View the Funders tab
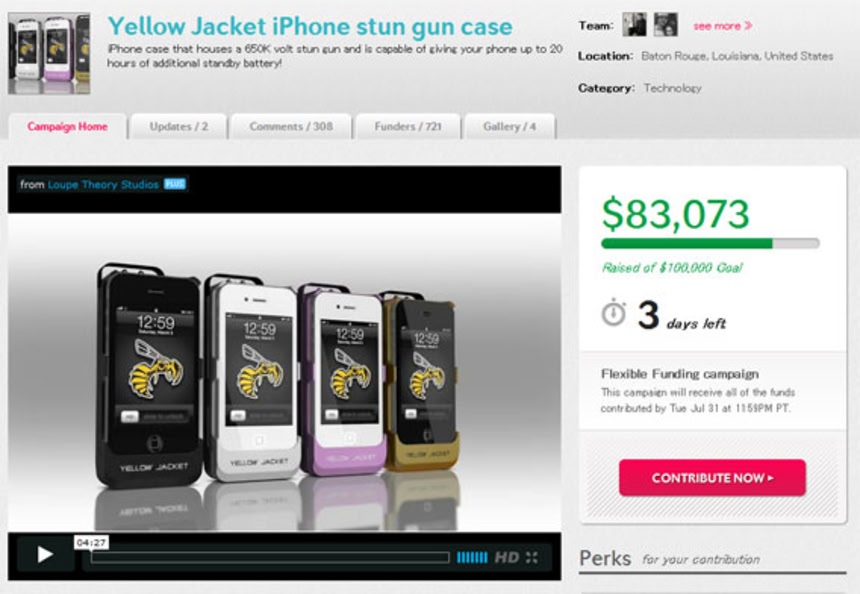Screen dimensions: 860x594 tap(408, 127)
